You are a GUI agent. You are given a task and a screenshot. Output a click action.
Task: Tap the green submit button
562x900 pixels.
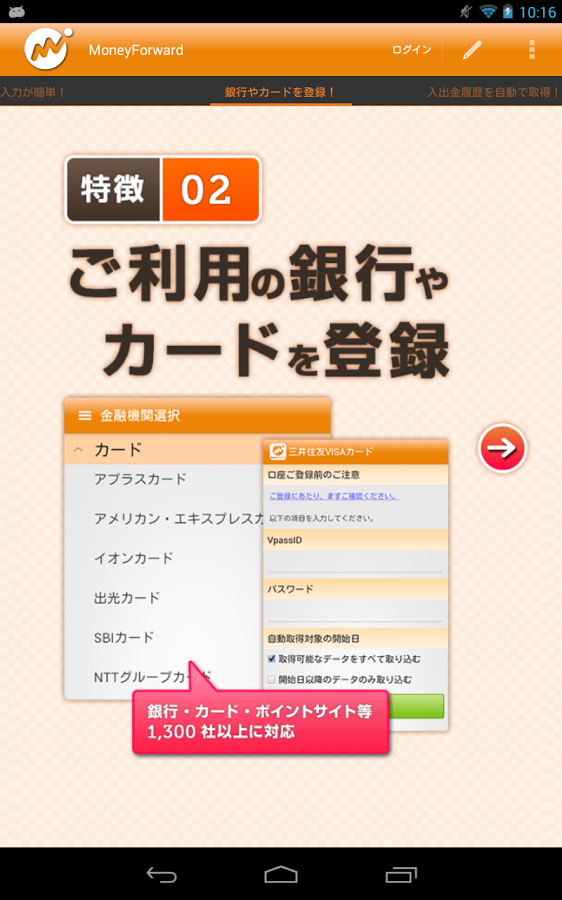pos(416,706)
